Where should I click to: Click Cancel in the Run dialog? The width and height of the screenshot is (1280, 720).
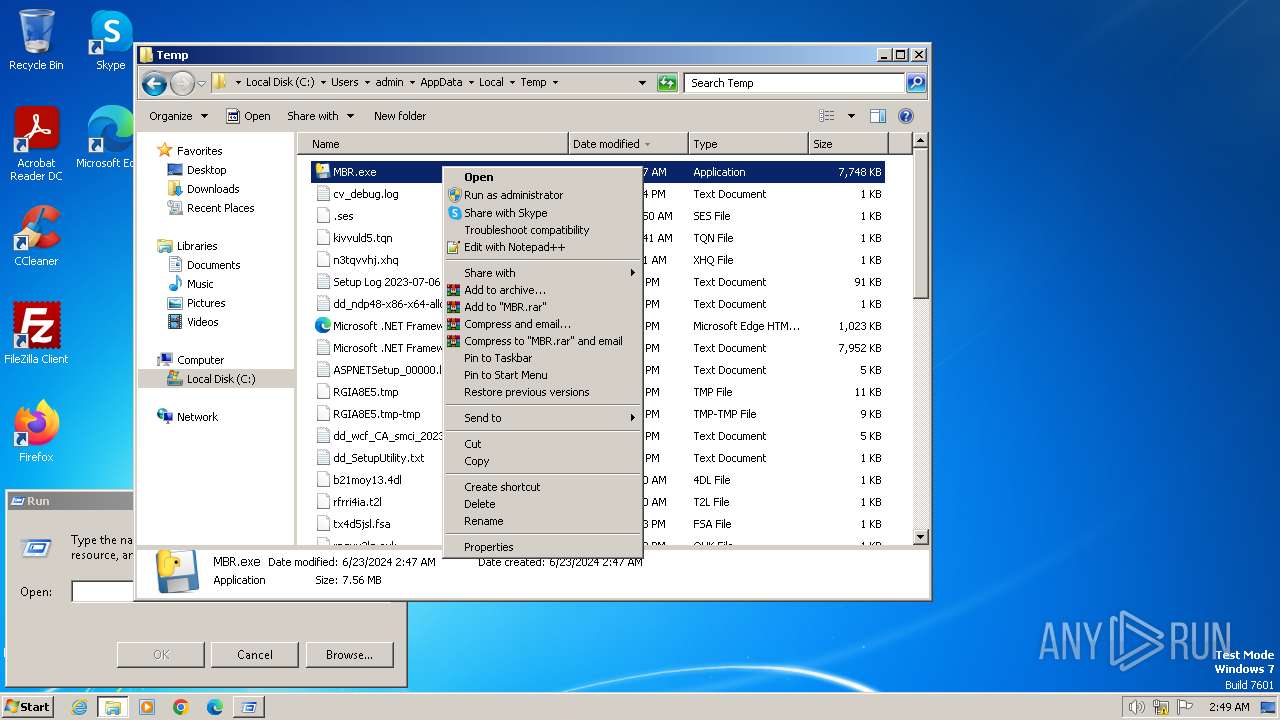[x=255, y=655]
